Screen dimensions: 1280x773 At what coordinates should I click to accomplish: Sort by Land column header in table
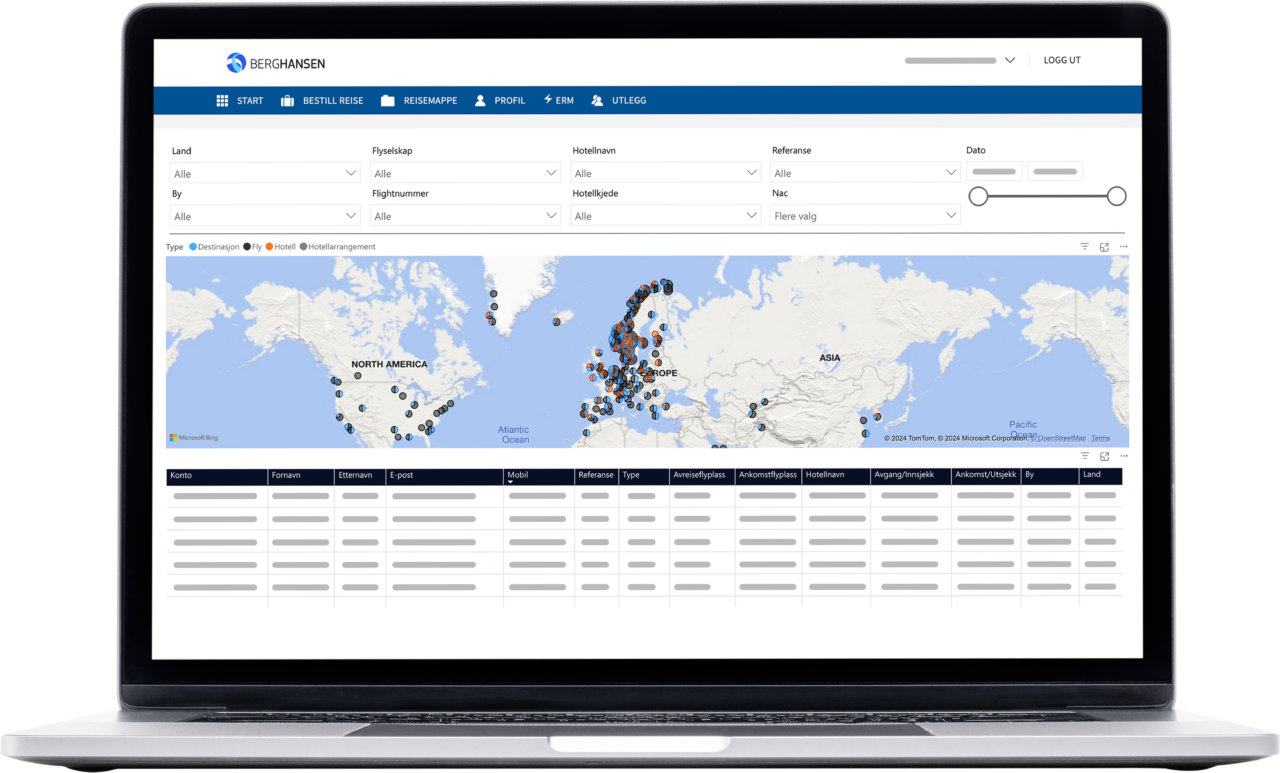click(1100, 477)
